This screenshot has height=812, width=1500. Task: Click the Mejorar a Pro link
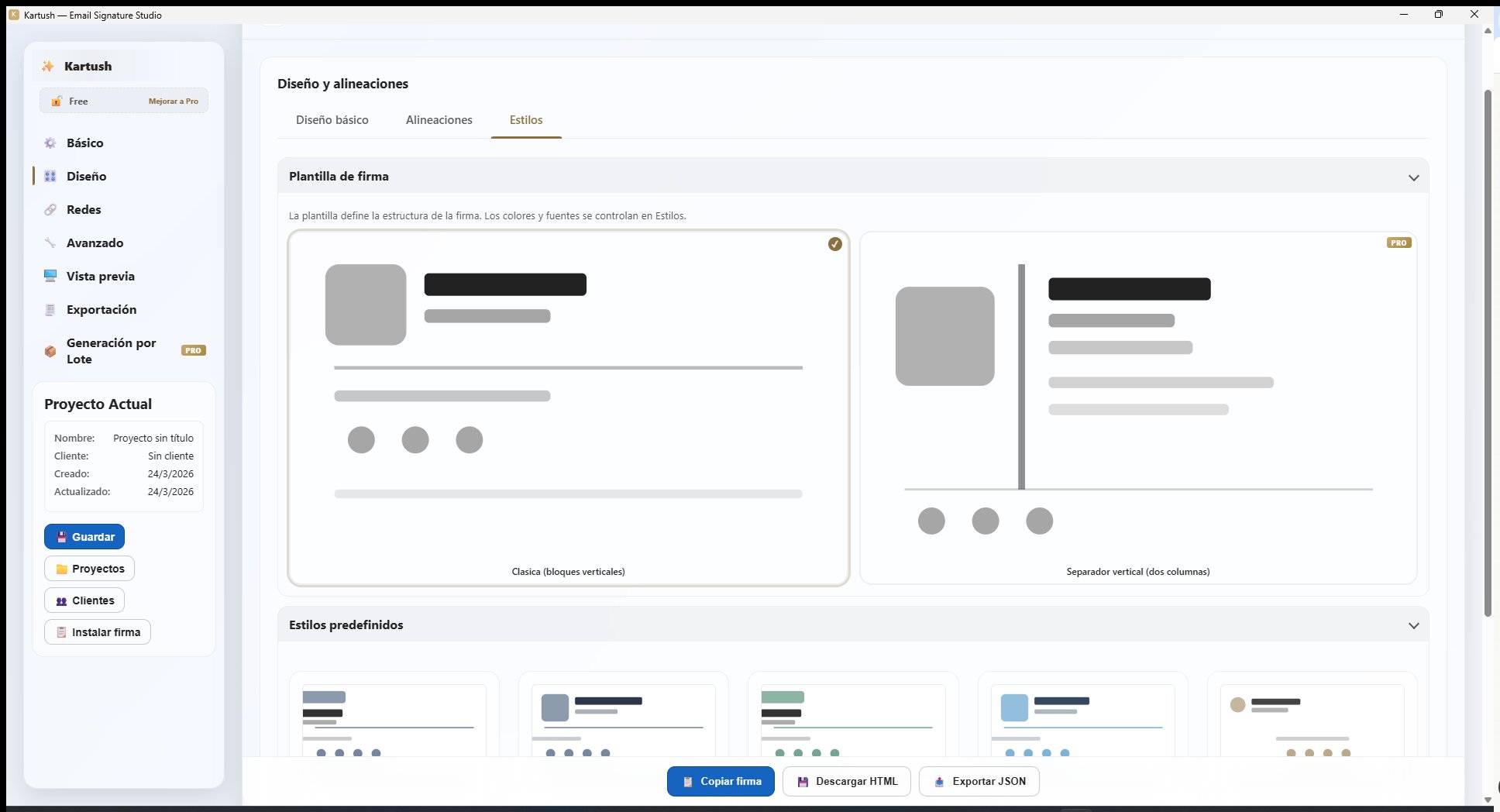point(173,101)
